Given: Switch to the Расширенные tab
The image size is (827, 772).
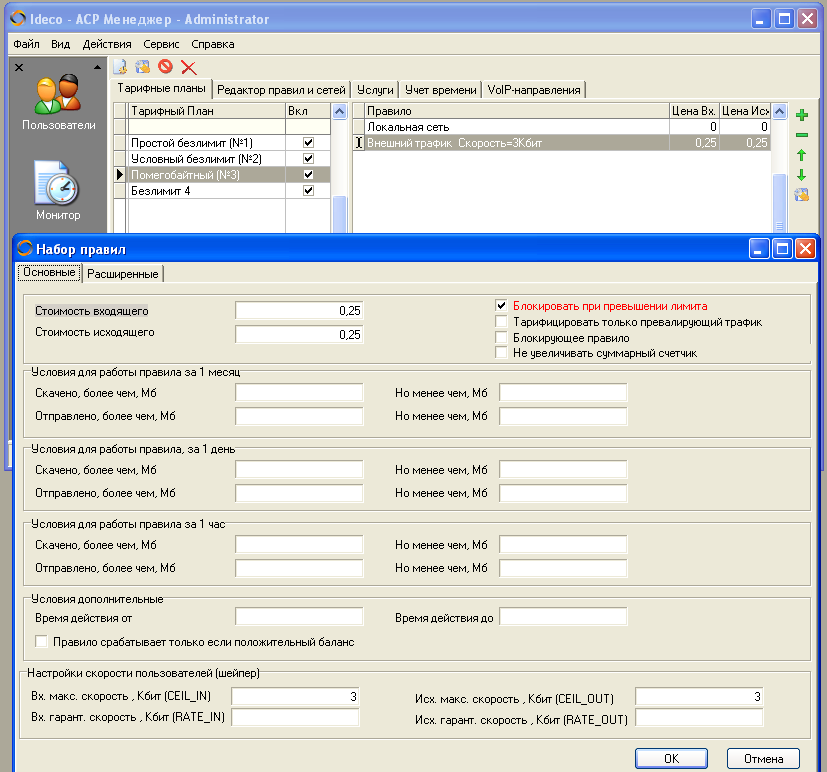Looking at the screenshot, I should click(122, 273).
